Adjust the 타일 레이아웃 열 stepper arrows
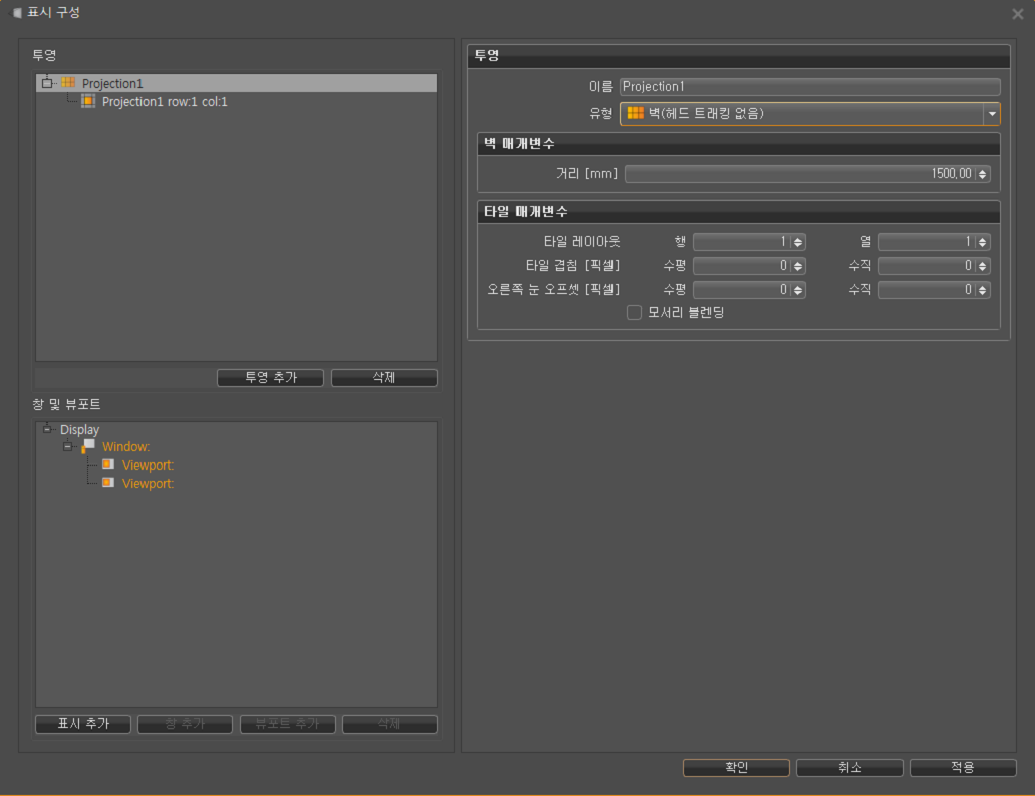1035x796 pixels. coord(982,242)
